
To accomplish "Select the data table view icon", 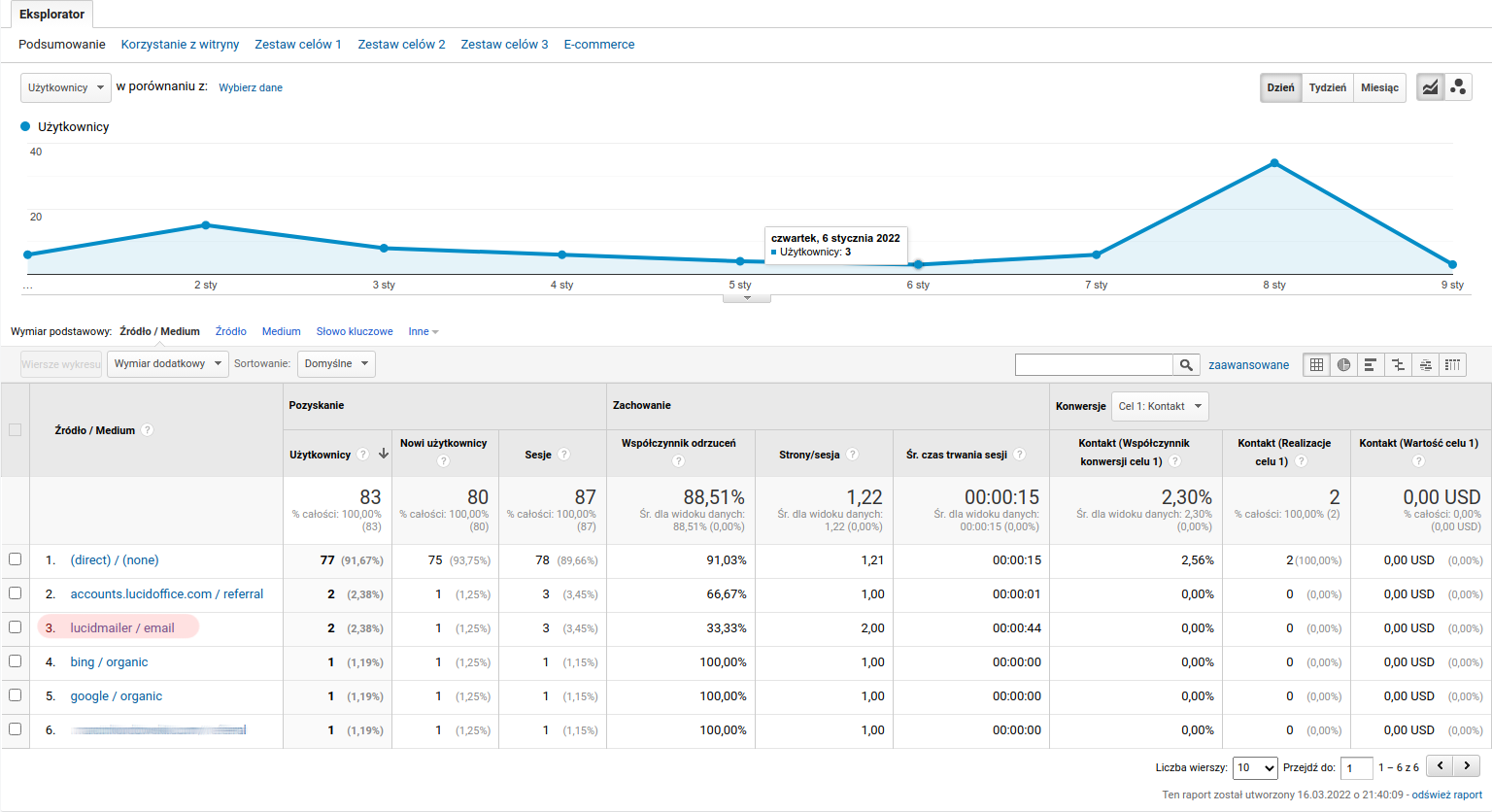I will 1316,365.
